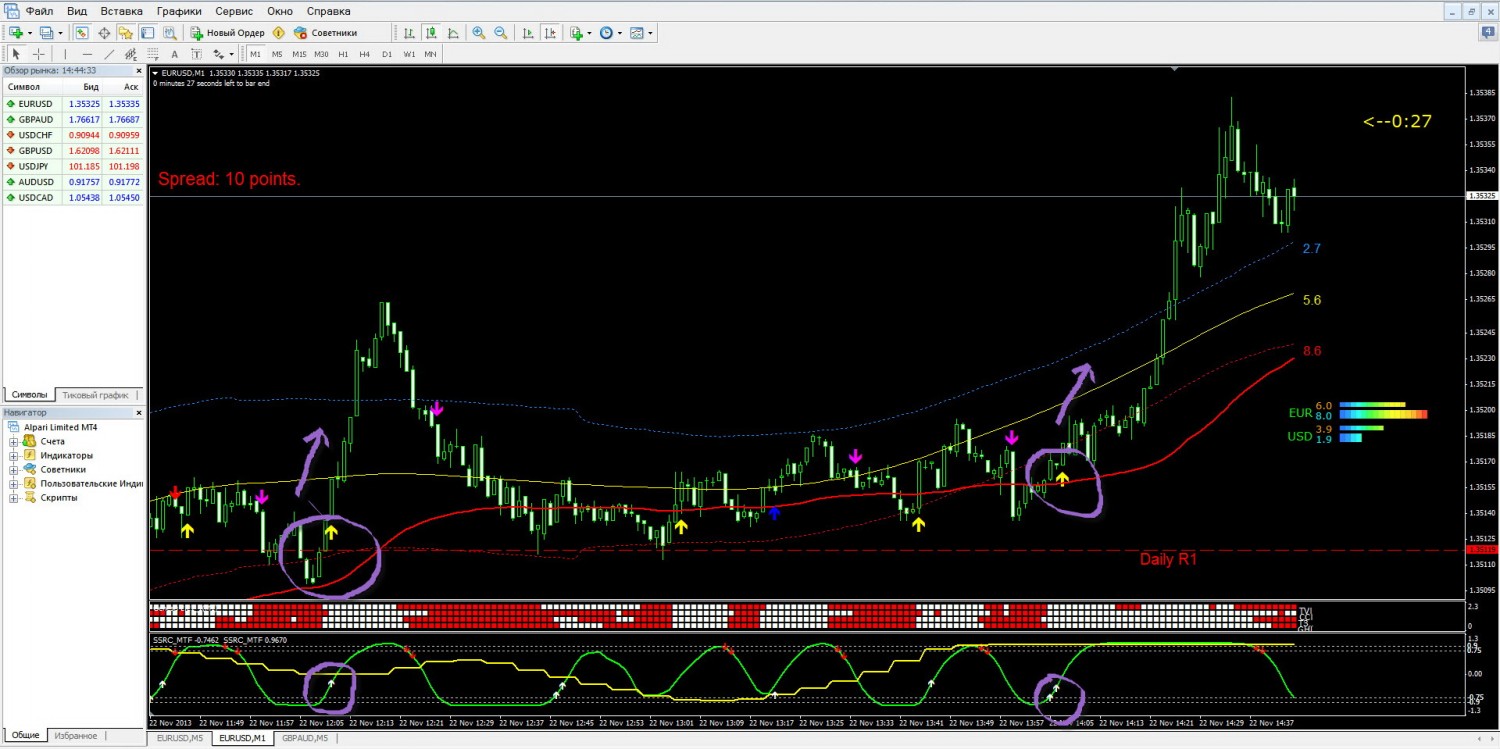The height and width of the screenshot is (749, 1500).
Task: Click the Советники toolbar button
Action: 326,33
